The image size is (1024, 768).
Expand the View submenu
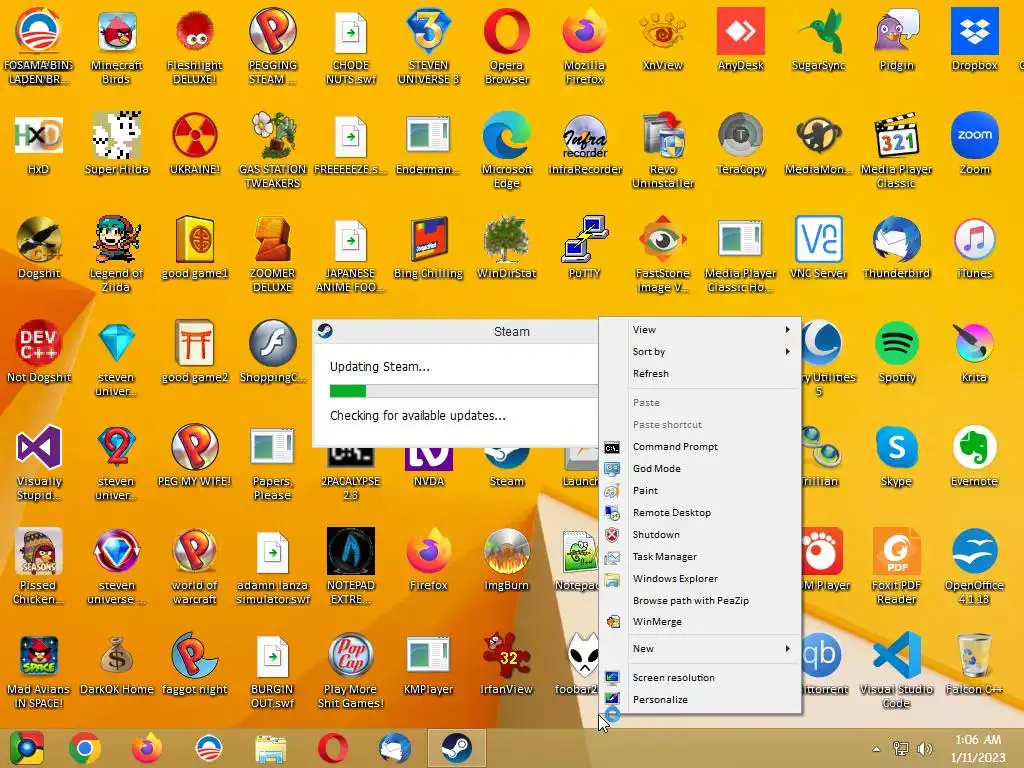coord(701,330)
